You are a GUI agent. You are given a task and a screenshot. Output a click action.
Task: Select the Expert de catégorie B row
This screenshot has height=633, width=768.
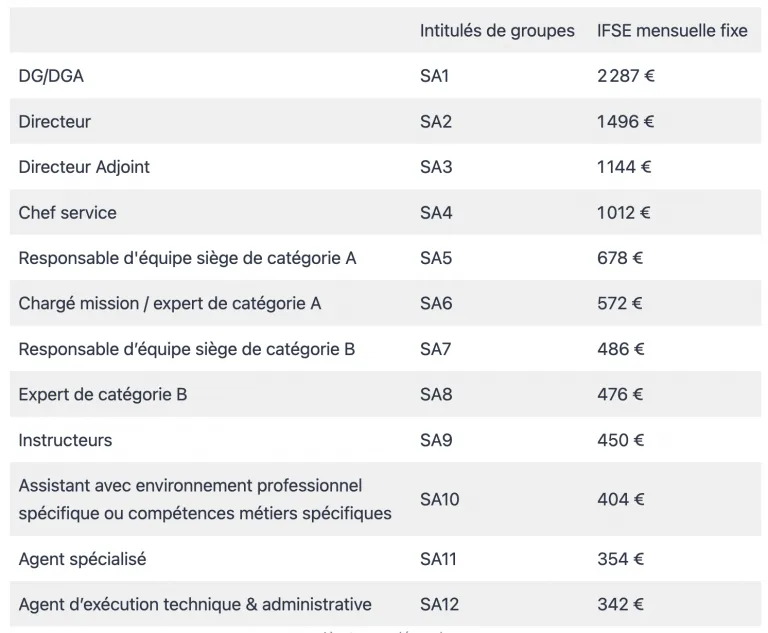click(x=385, y=394)
